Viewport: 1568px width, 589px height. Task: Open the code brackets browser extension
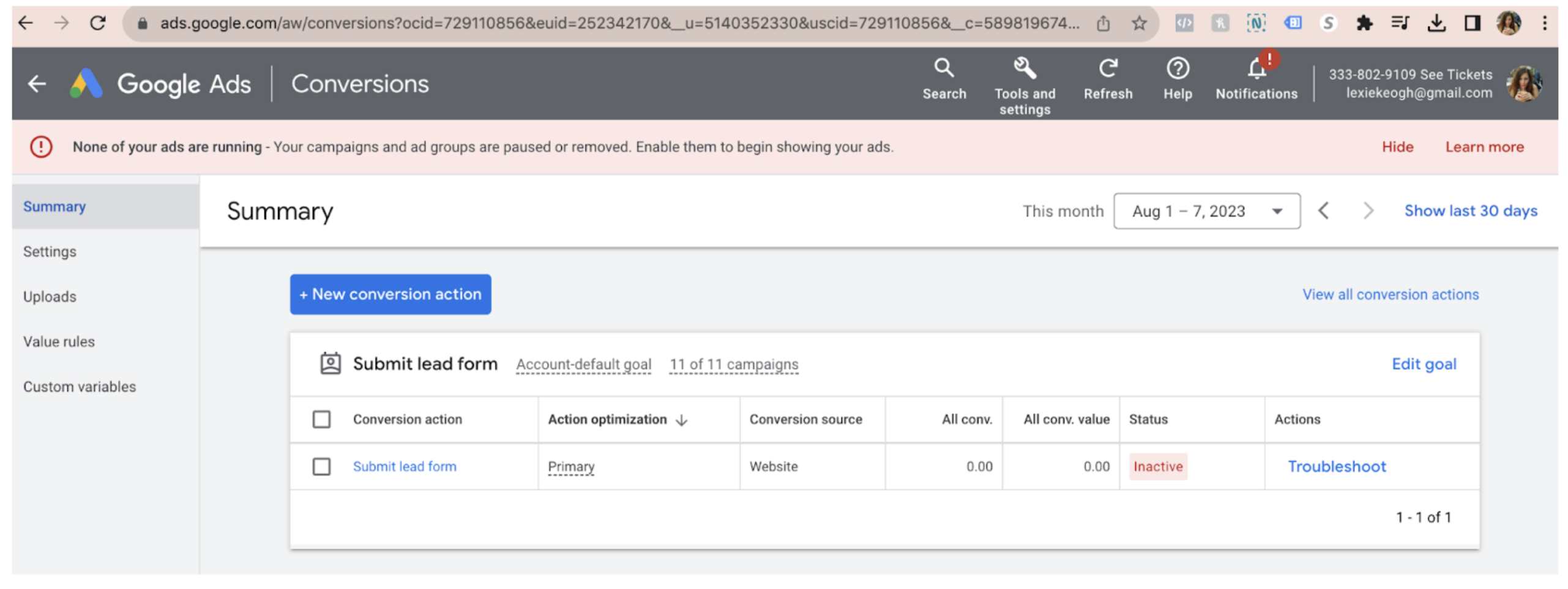1183,23
